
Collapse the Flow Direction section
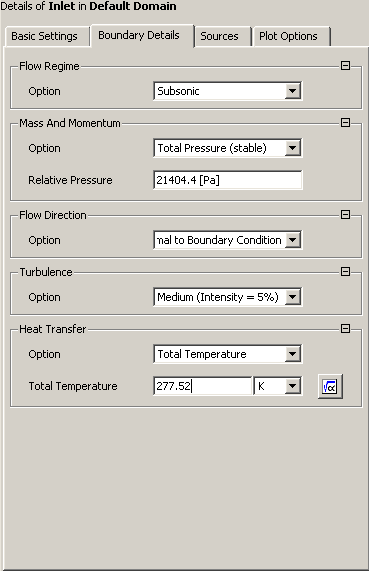click(345, 215)
